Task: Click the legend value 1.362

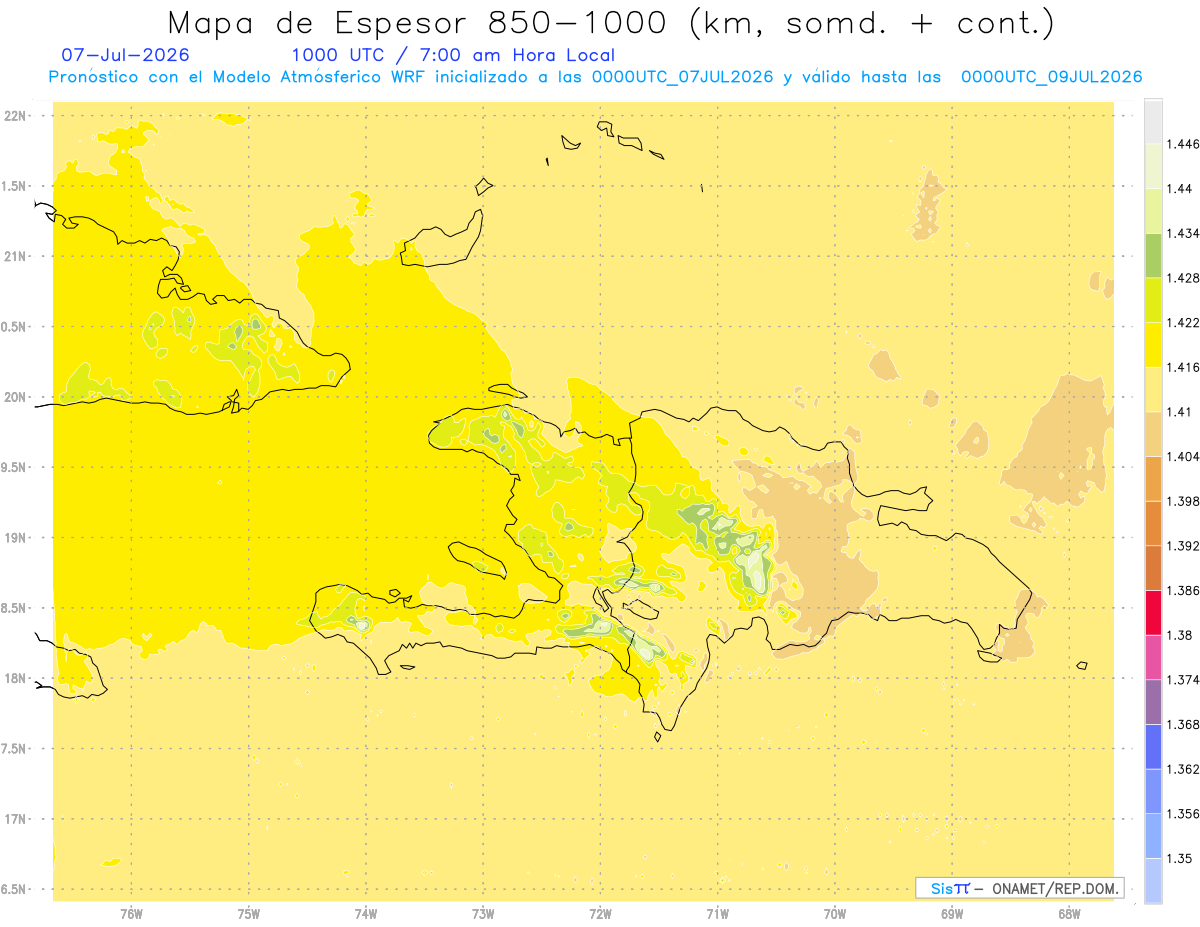Action: pyautogui.click(x=1183, y=769)
